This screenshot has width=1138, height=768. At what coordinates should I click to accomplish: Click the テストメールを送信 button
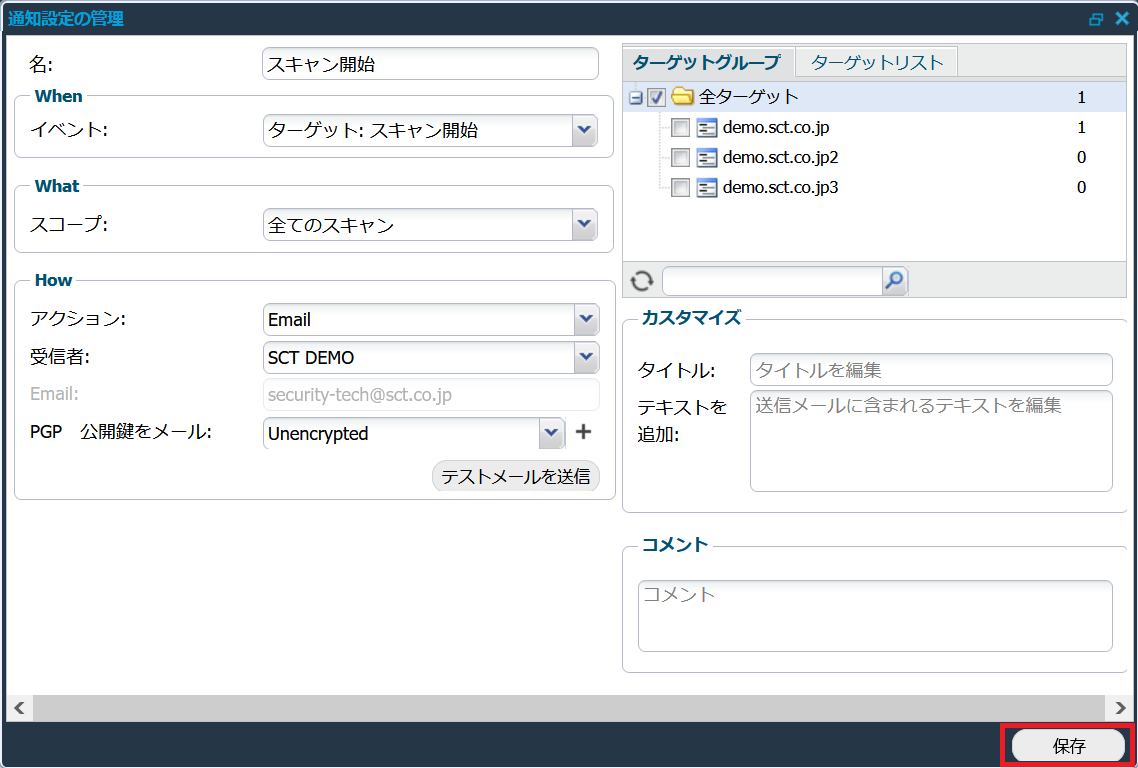[516, 476]
